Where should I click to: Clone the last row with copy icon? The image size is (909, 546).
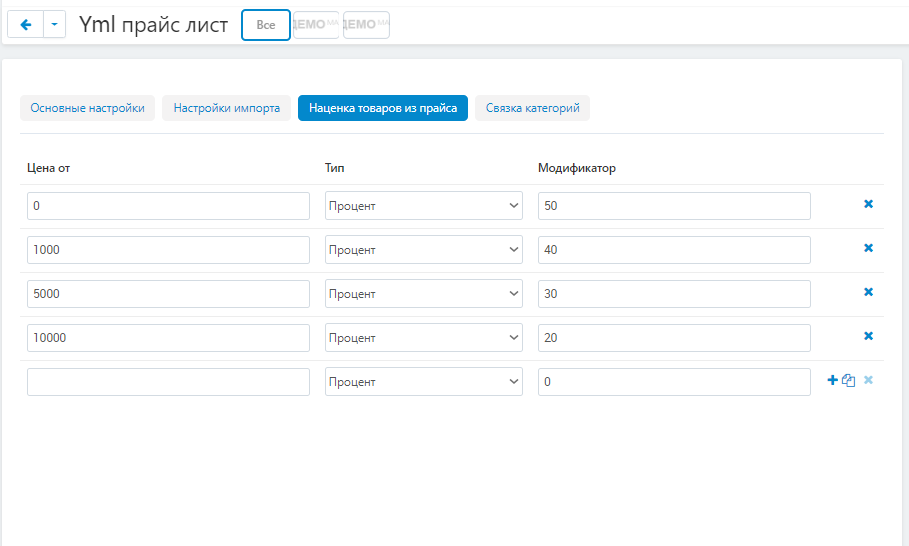tap(849, 380)
